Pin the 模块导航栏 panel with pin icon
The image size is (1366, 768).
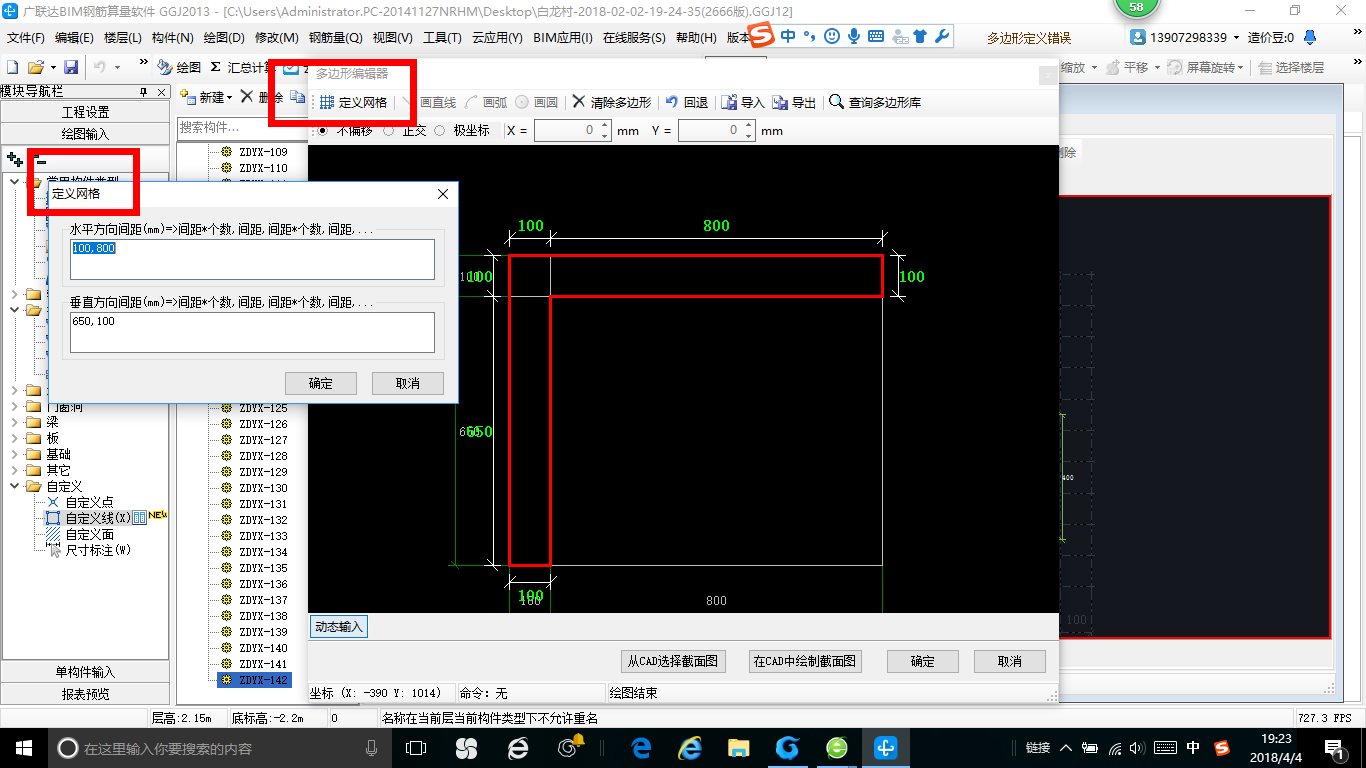(x=143, y=91)
